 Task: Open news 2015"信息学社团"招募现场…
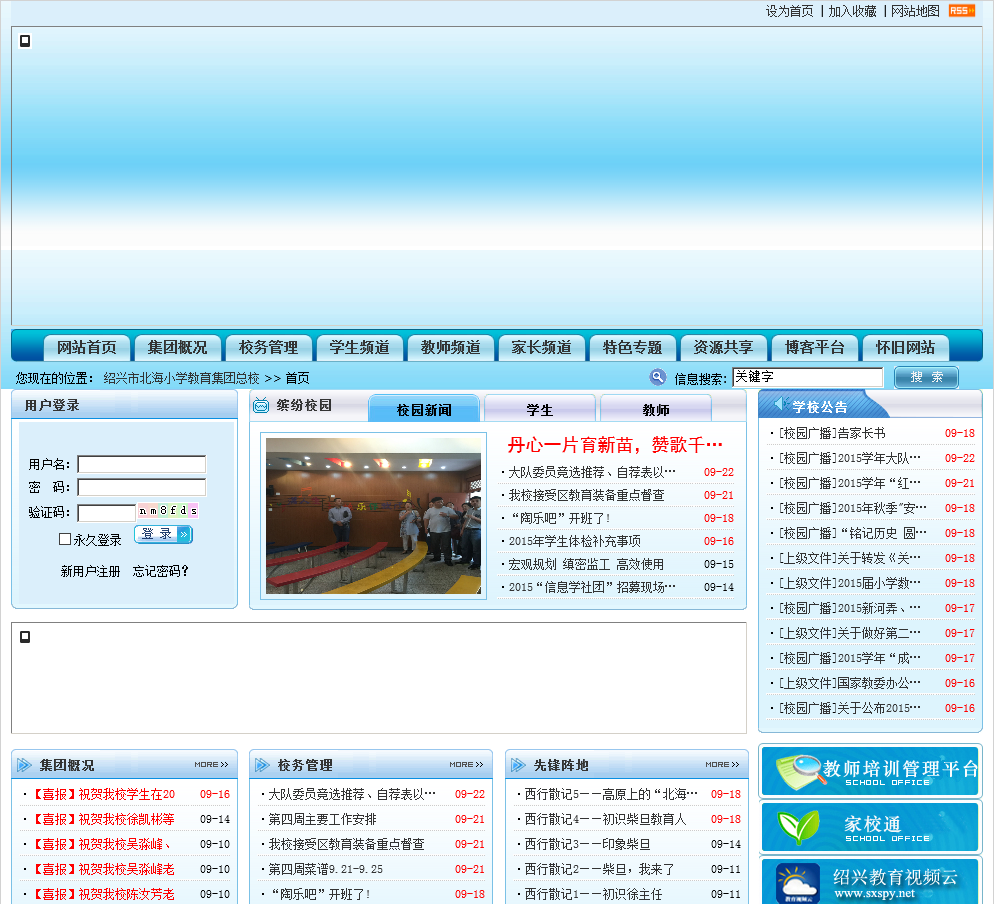(592, 587)
